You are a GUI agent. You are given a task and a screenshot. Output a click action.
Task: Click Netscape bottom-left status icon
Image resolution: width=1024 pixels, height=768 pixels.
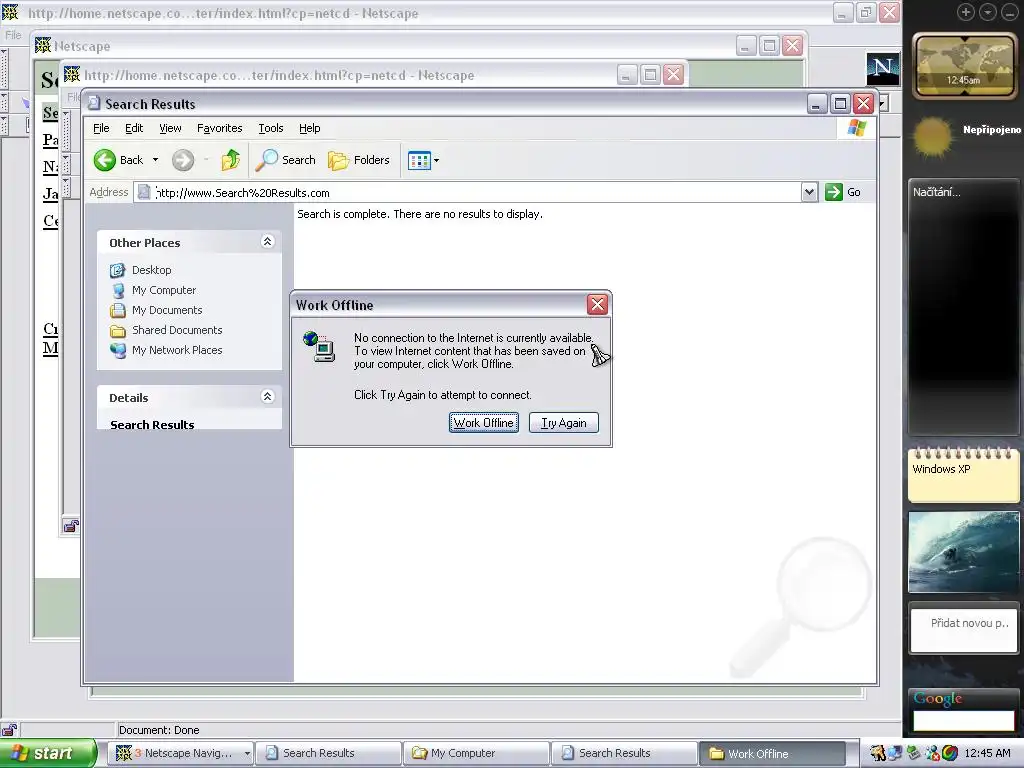click(8, 729)
